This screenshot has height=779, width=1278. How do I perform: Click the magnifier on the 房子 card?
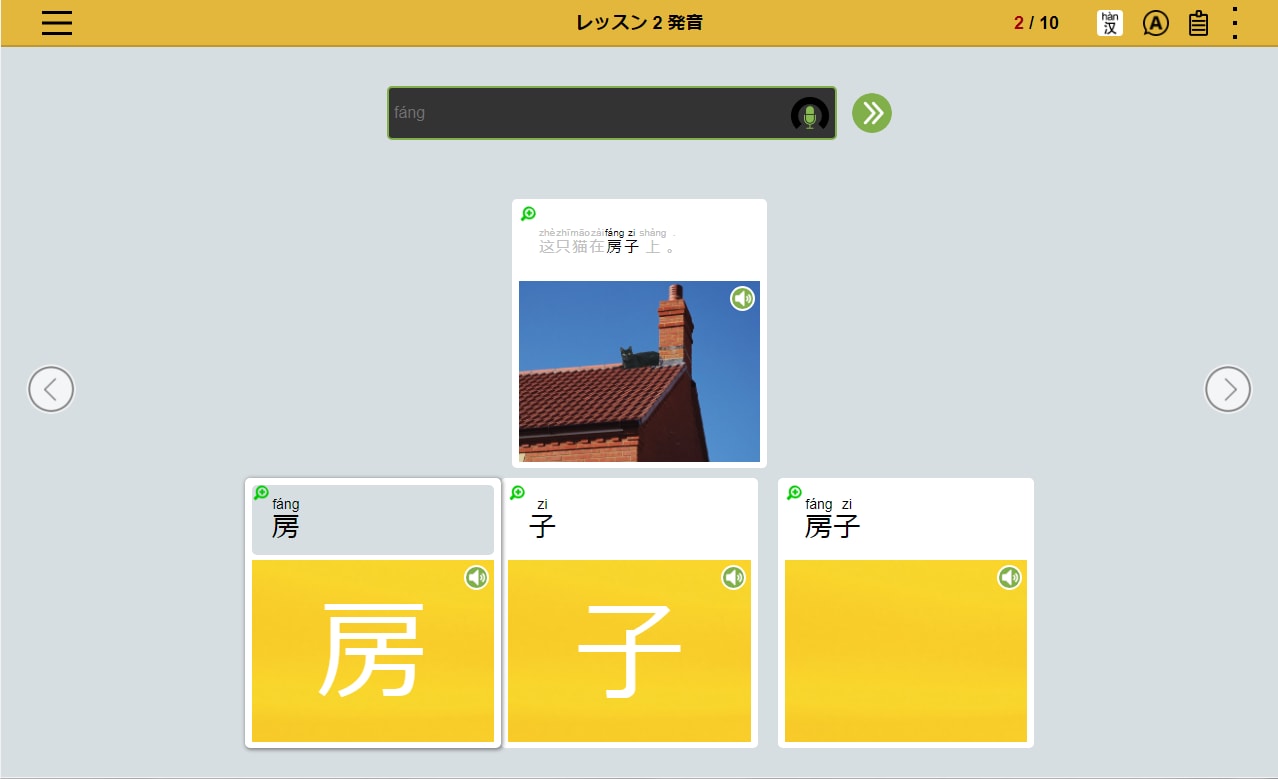coord(793,491)
